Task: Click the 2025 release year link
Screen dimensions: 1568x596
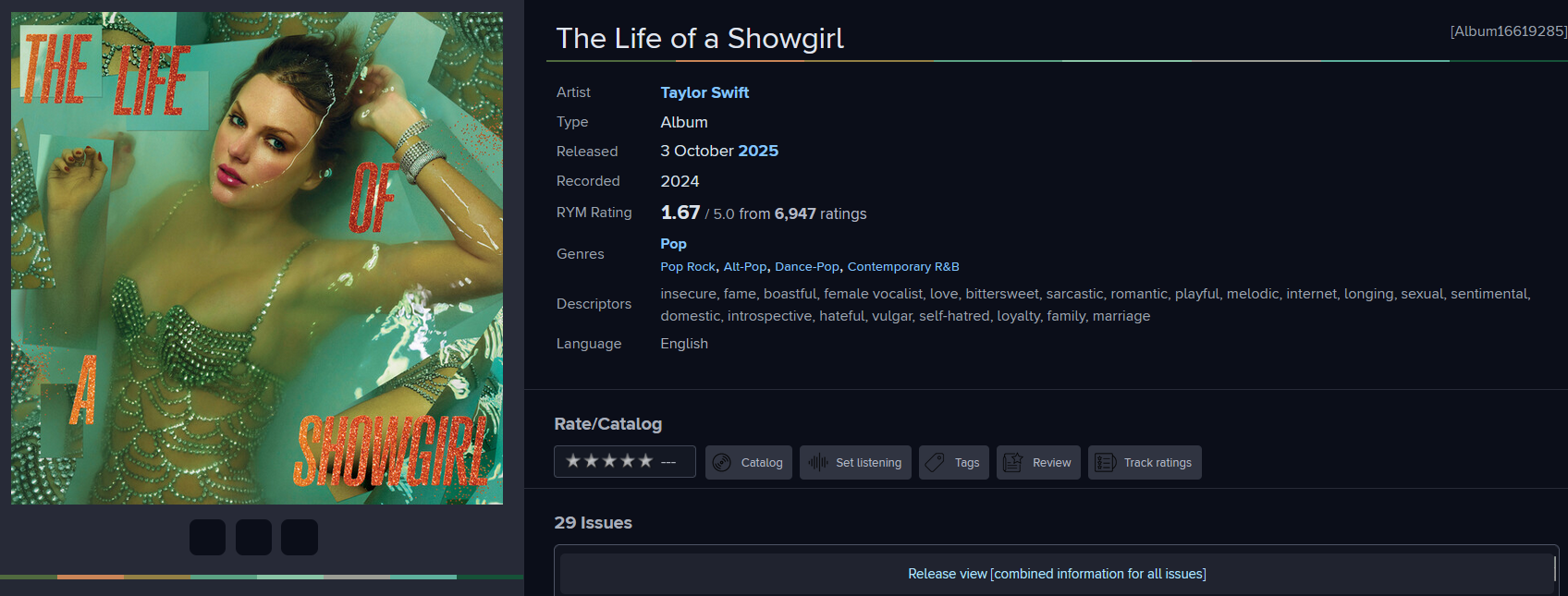Action: coord(758,151)
